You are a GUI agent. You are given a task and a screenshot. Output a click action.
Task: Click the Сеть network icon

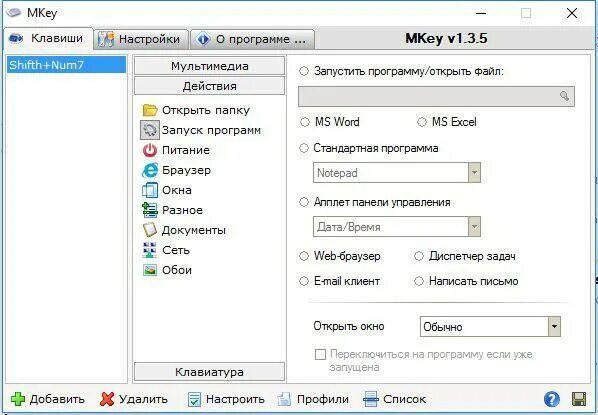click(x=150, y=250)
